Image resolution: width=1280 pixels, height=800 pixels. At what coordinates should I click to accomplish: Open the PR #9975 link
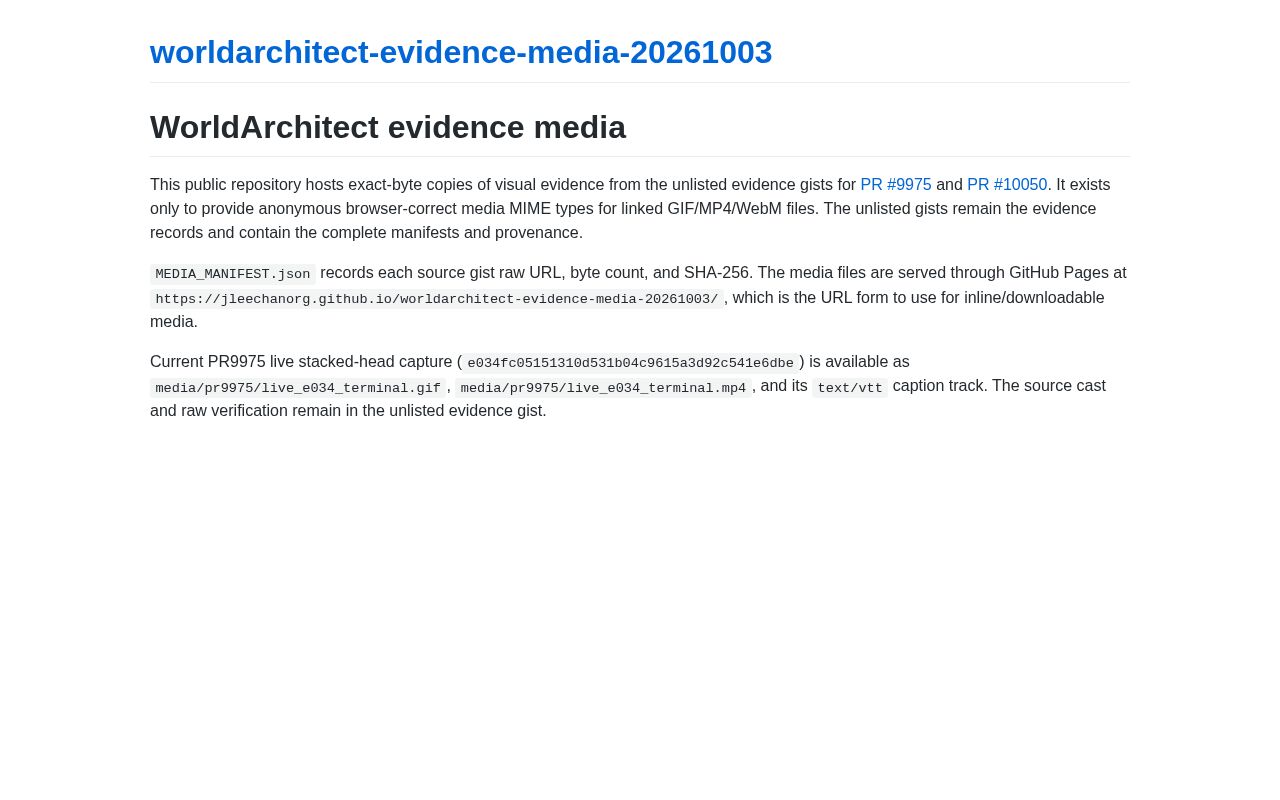click(x=896, y=185)
